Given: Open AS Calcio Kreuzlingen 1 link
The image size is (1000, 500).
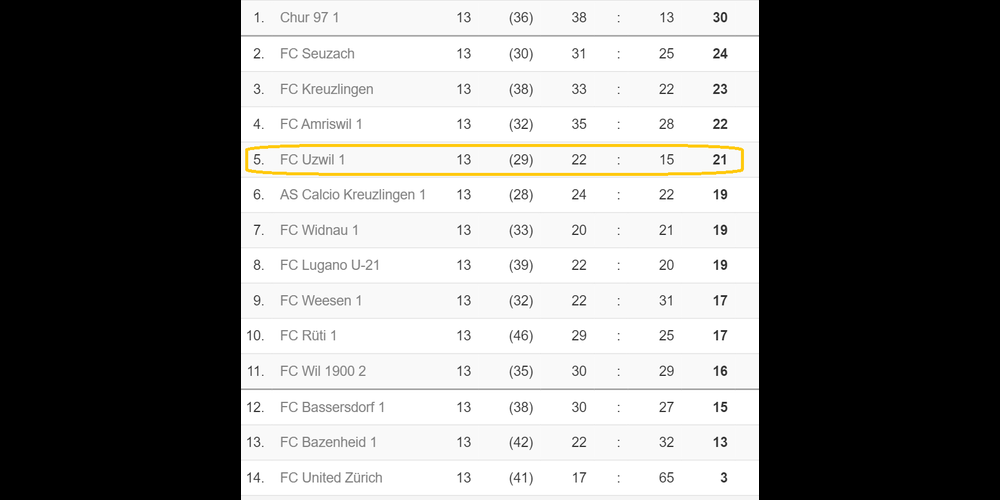Looking at the screenshot, I should click(x=352, y=195).
